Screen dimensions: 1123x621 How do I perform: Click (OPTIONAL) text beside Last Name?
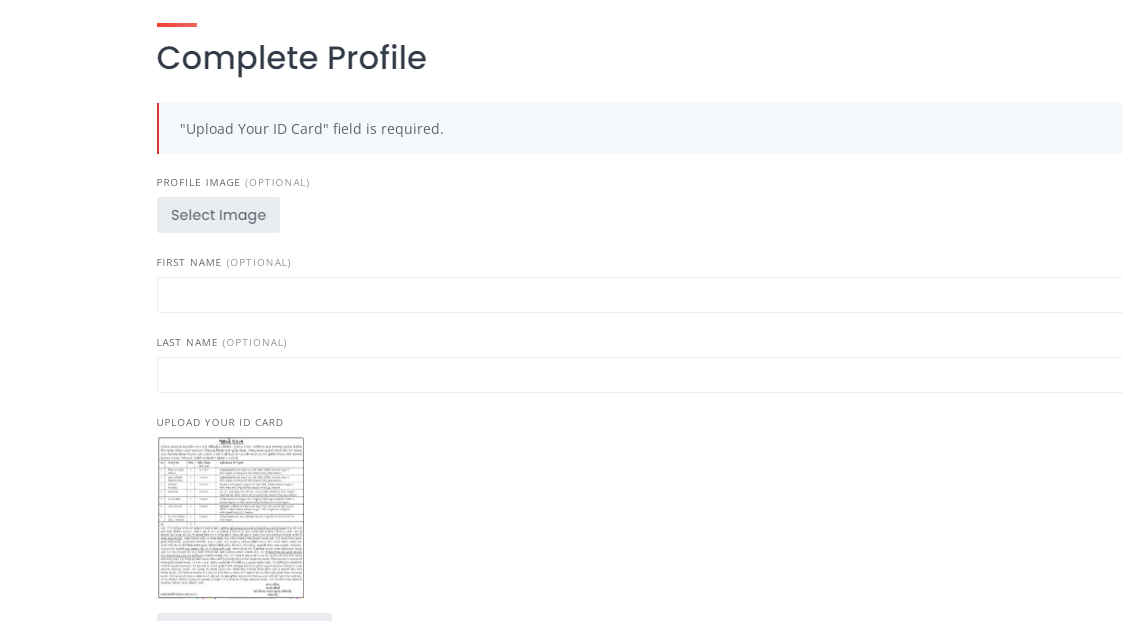(x=254, y=342)
